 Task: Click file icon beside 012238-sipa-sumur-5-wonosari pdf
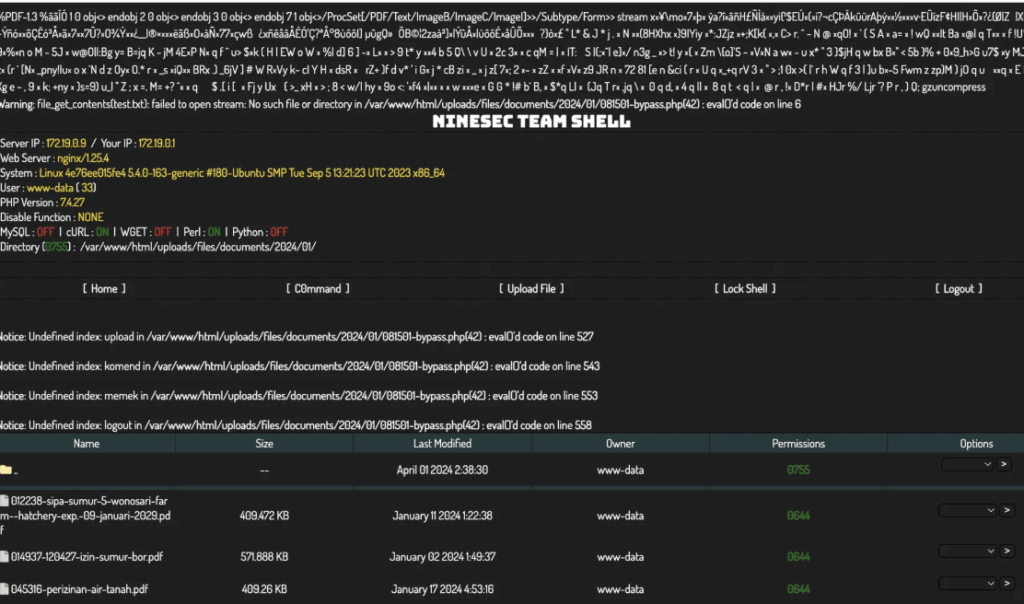(x=4, y=501)
